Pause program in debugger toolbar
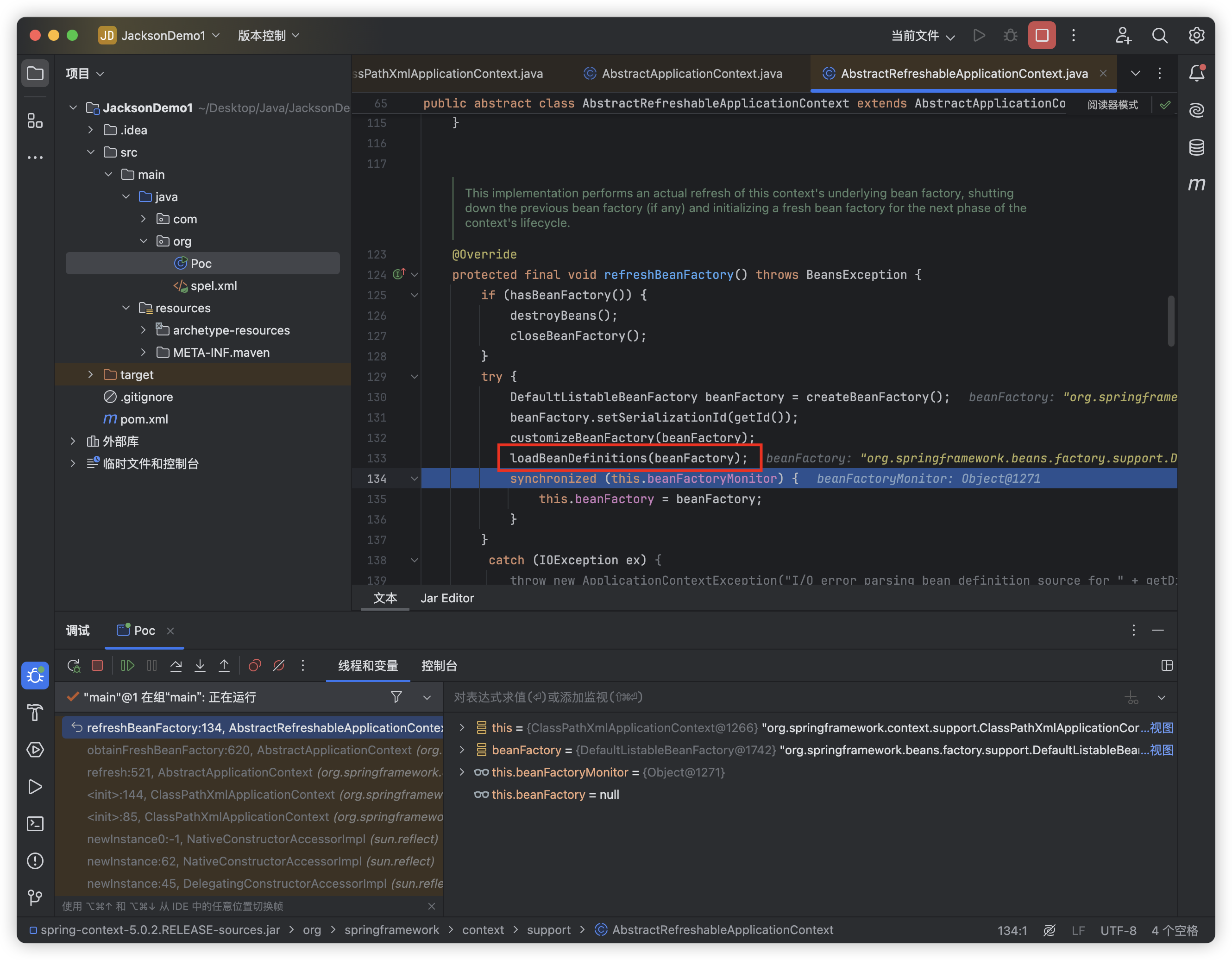Image resolution: width=1232 pixels, height=960 pixels. 152,665
